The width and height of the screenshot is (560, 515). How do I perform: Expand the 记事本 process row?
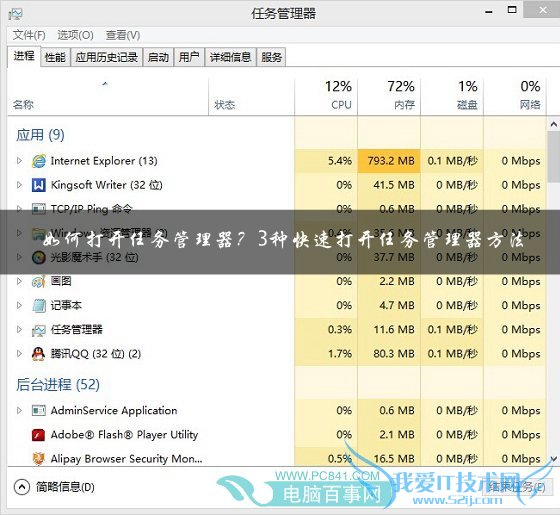[x=19, y=305]
